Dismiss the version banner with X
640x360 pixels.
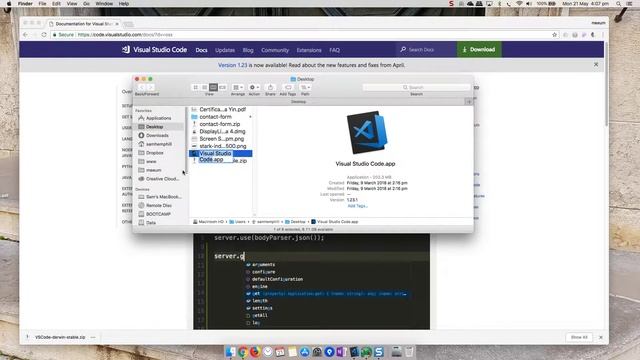tap(596, 64)
